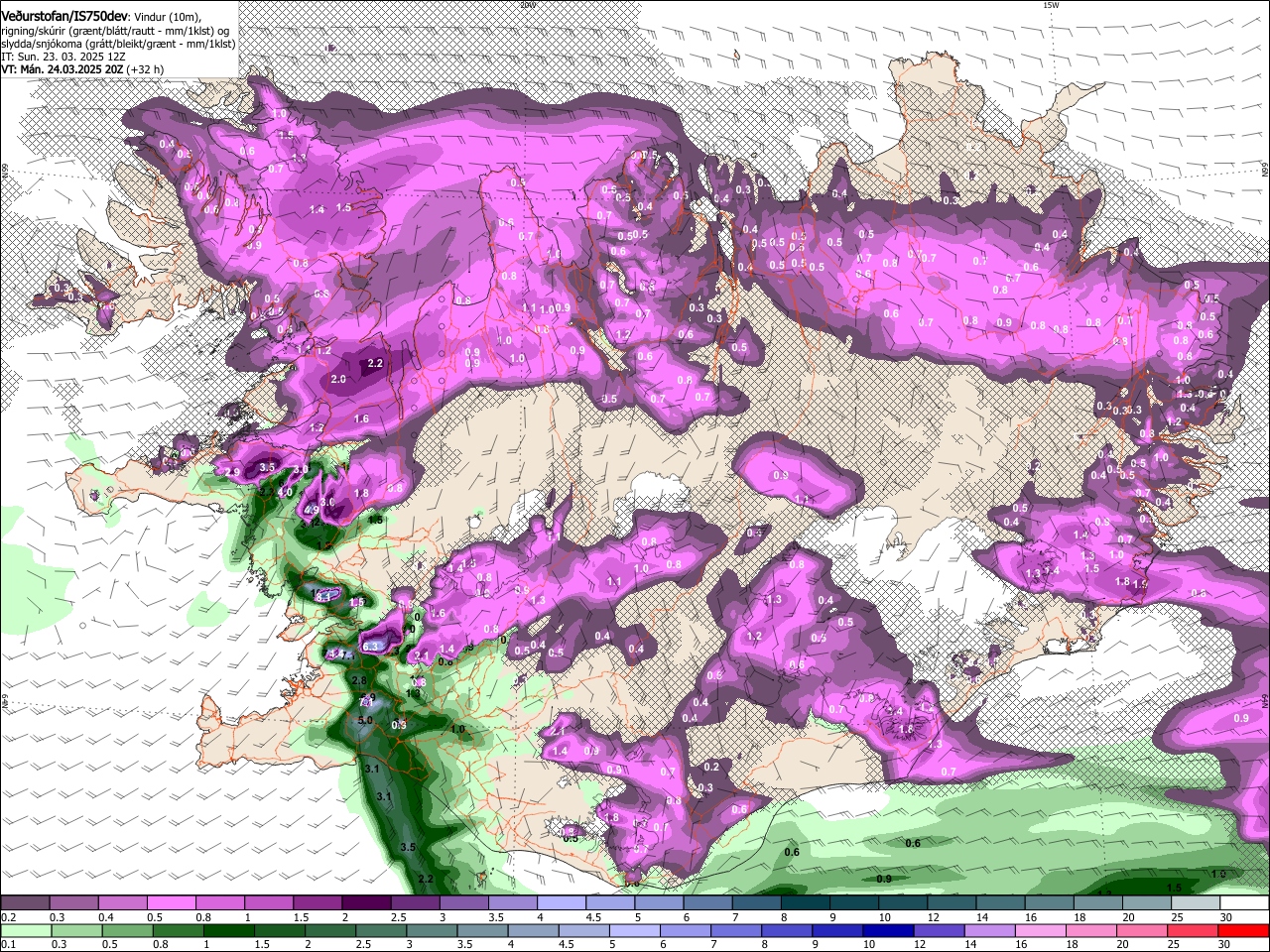Screen dimensions: 1270x952
Task: Click the 'slydda/snjókoma' description line
Action: coord(118,45)
